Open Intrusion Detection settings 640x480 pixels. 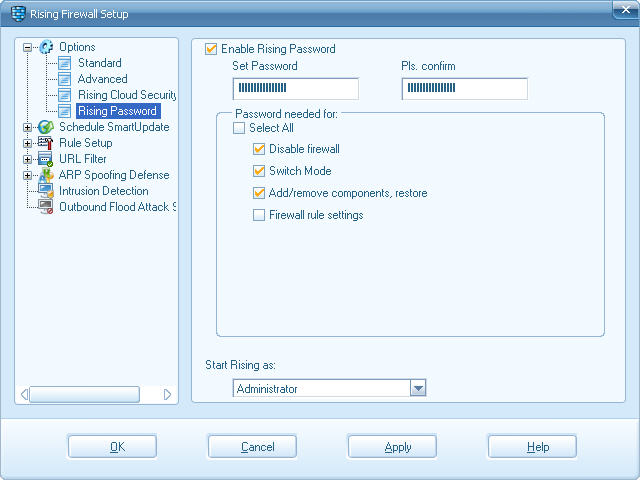tap(104, 191)
